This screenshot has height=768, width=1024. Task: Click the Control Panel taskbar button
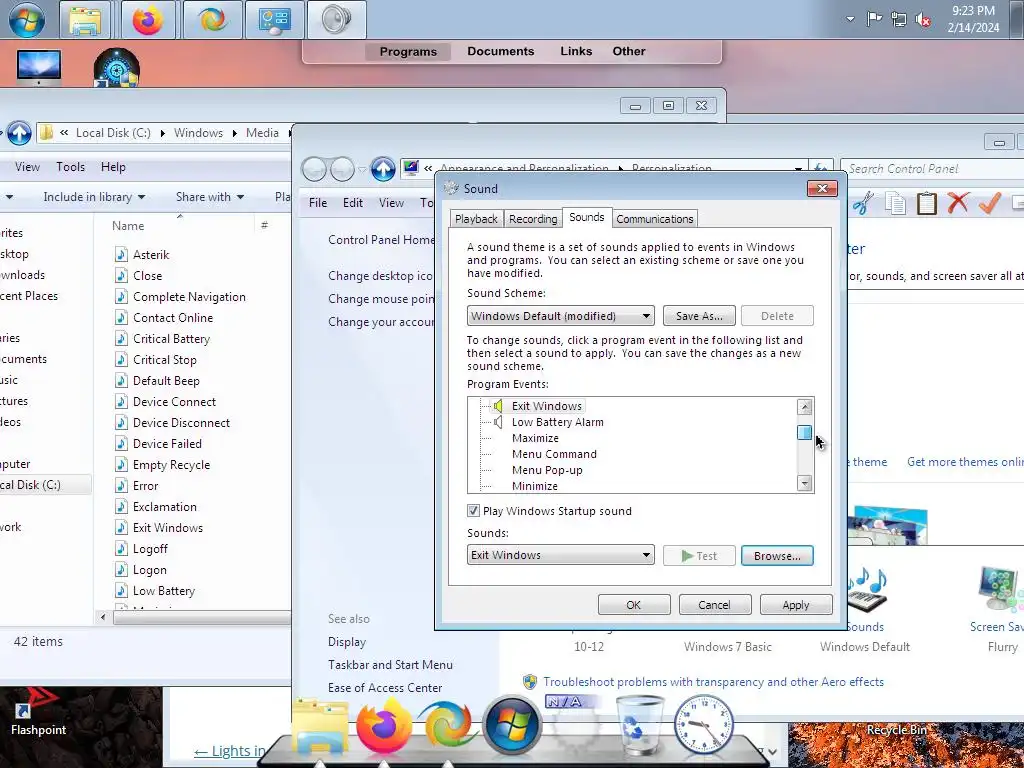pyautogui.click(x=274, y=20)
